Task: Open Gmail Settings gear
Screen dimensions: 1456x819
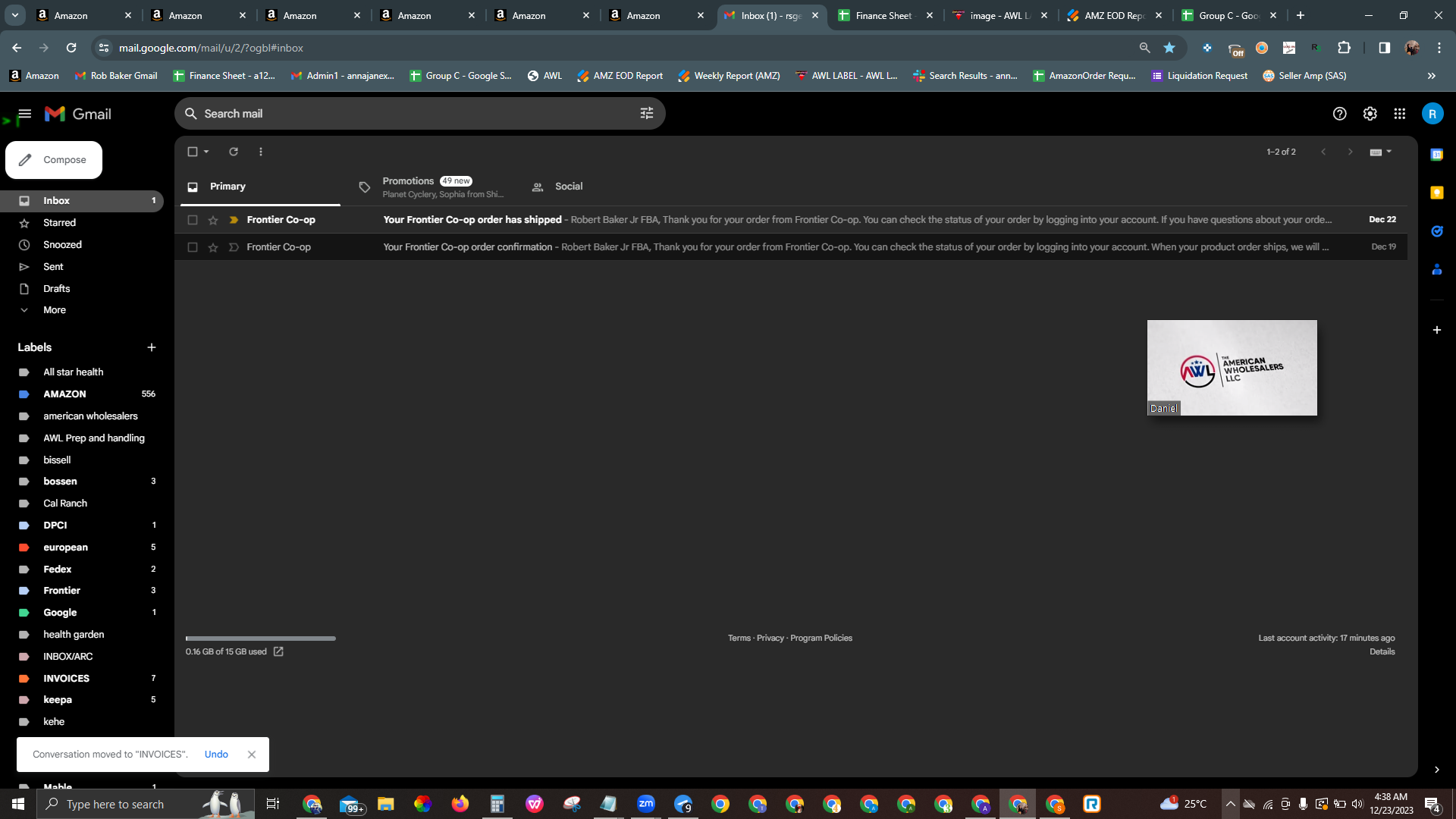Action: point(1370,114)
